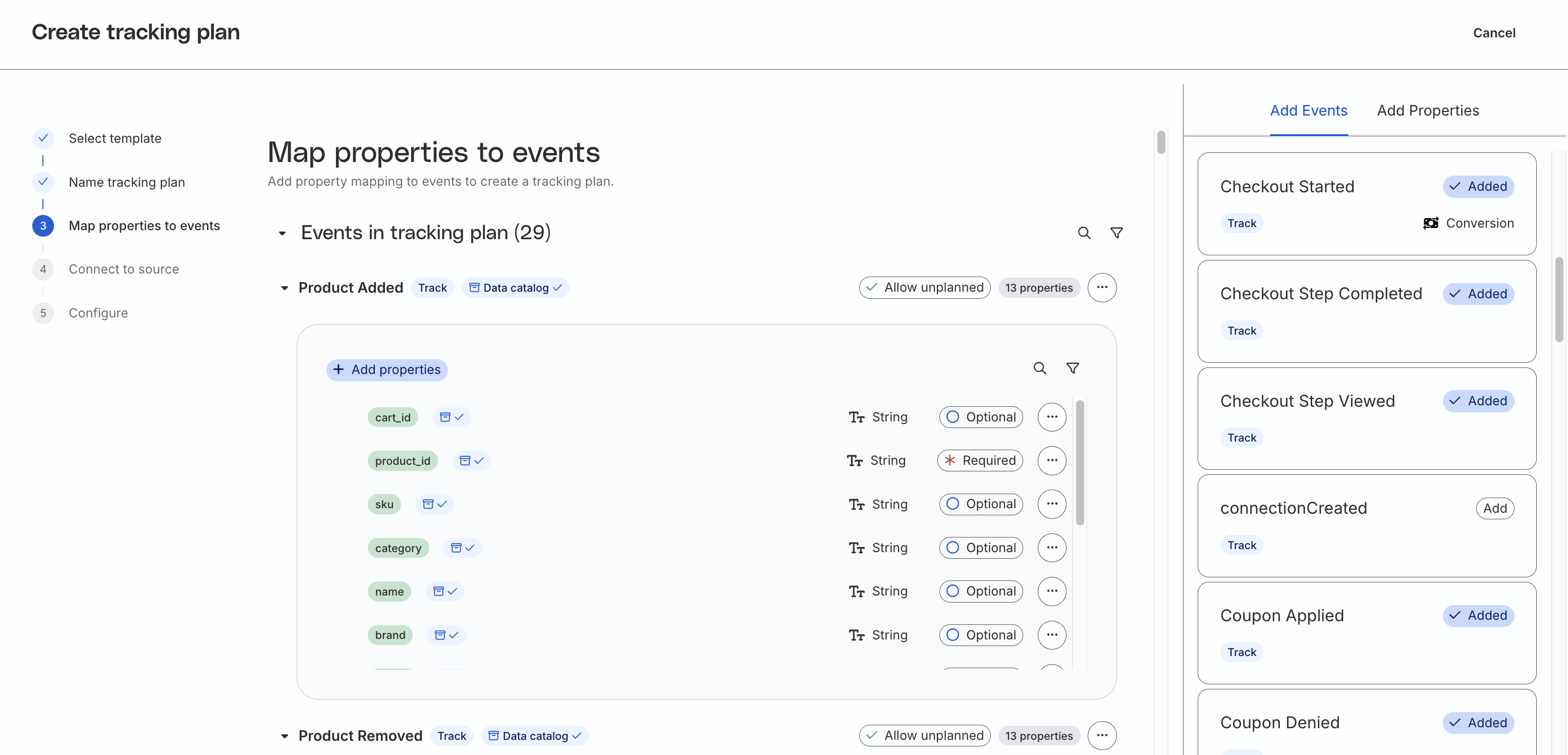Collapse the Product Added event
Image resolution: width=1568 pixels, height=755 pixels.
[x=284, y=288]
